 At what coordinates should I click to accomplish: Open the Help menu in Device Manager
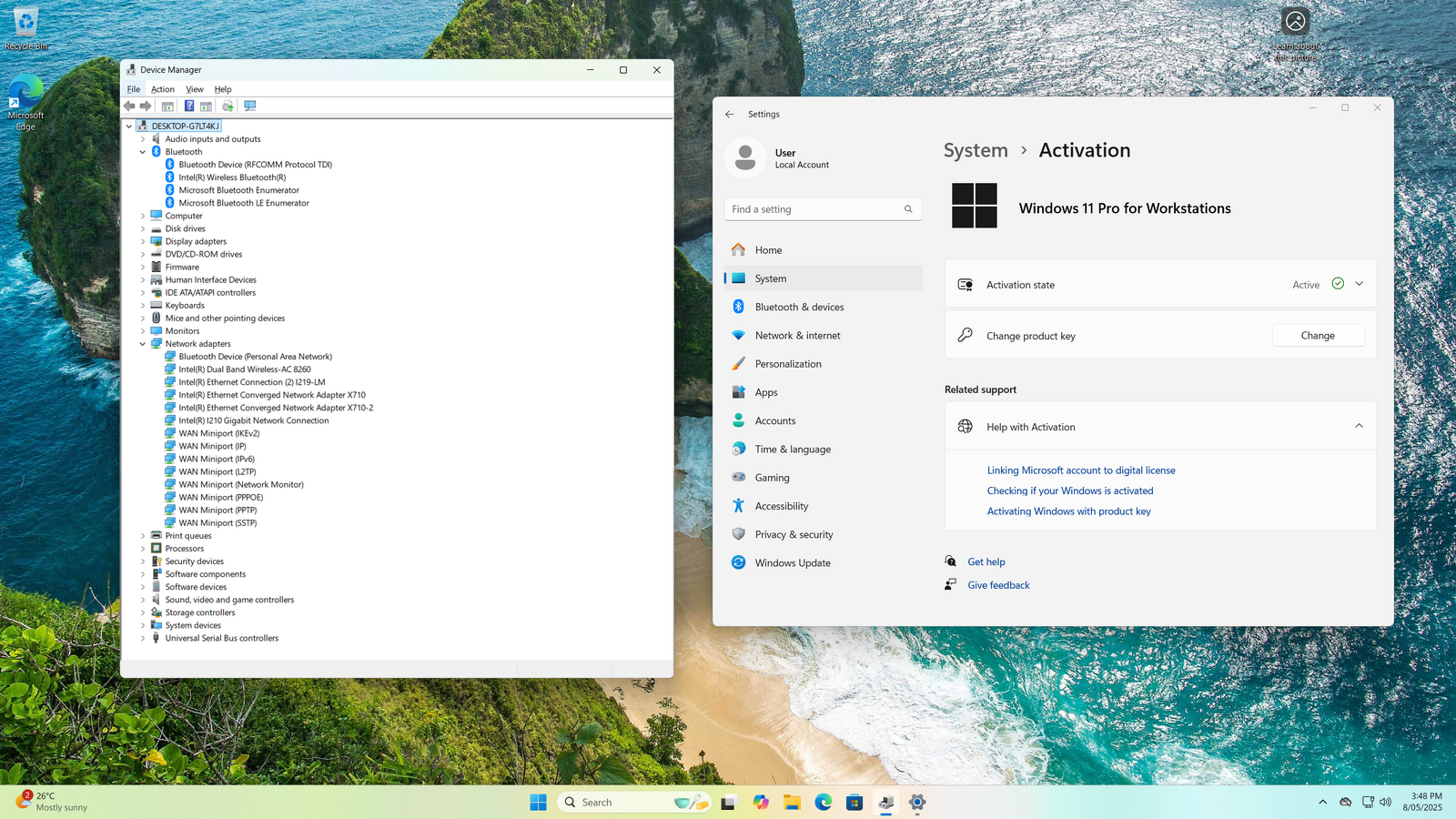[x=223, y=89]
